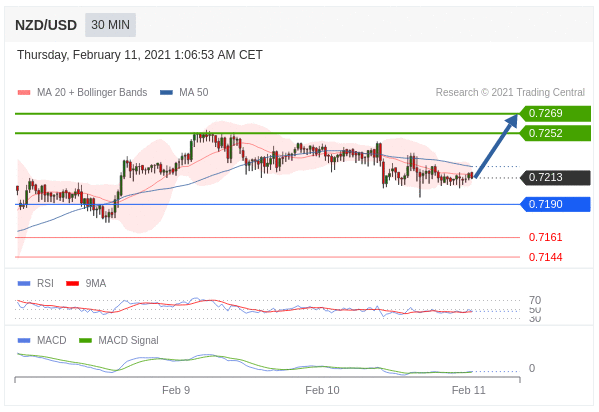Click the 0.7144 red support value

pyautogui.click(x=545, y=257)
